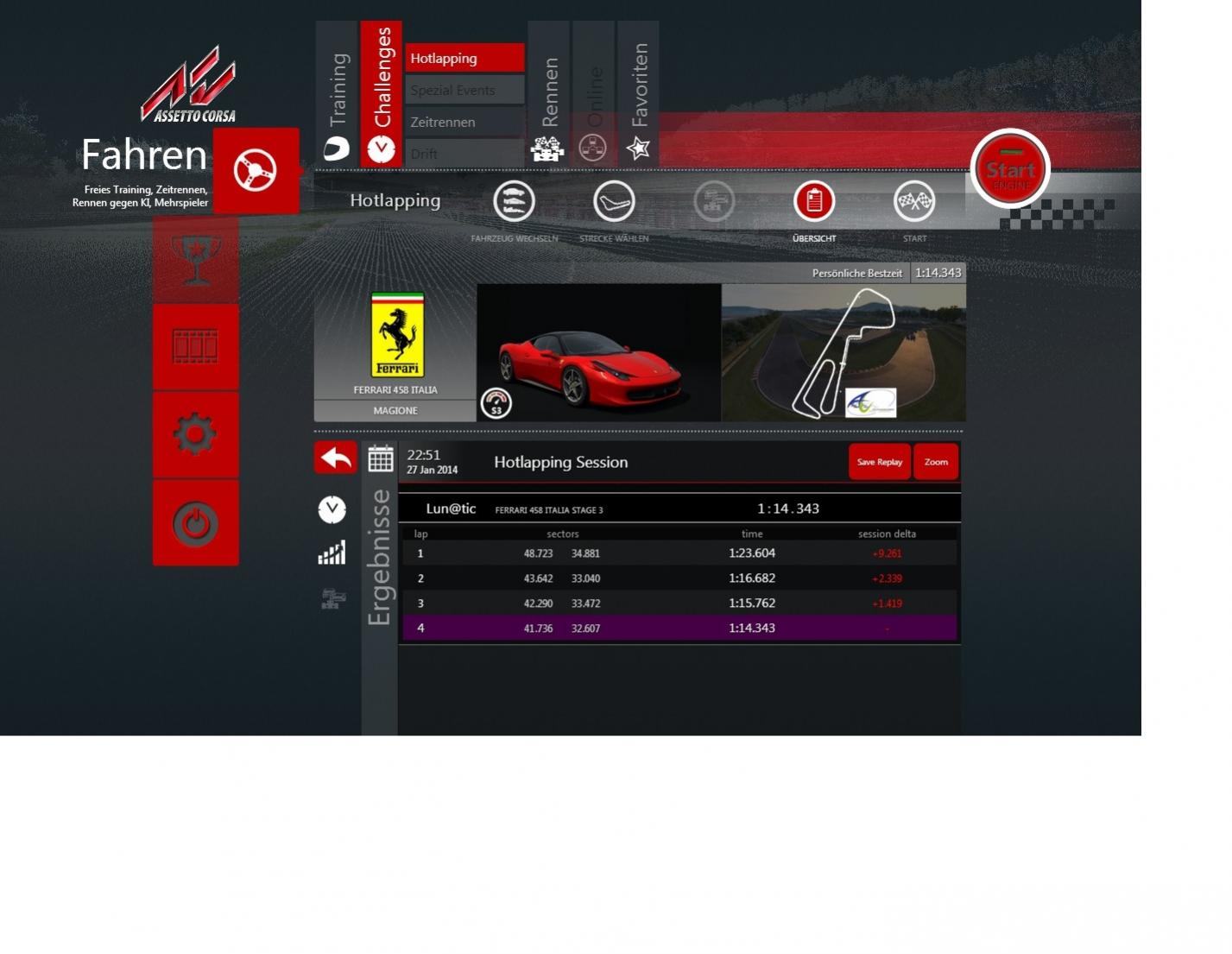The width and height of the screenshot is (1232, 954).
Task: Click the red back arrow button
Action: 336,458
